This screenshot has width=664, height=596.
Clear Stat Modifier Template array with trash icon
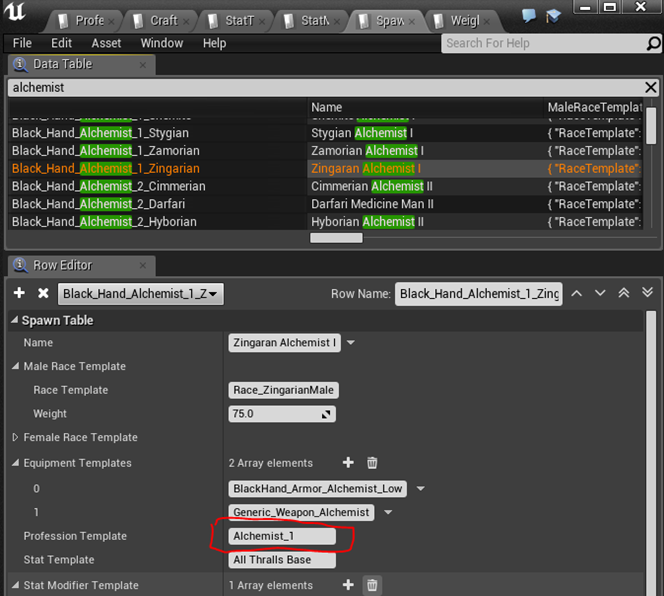(372, 585)
